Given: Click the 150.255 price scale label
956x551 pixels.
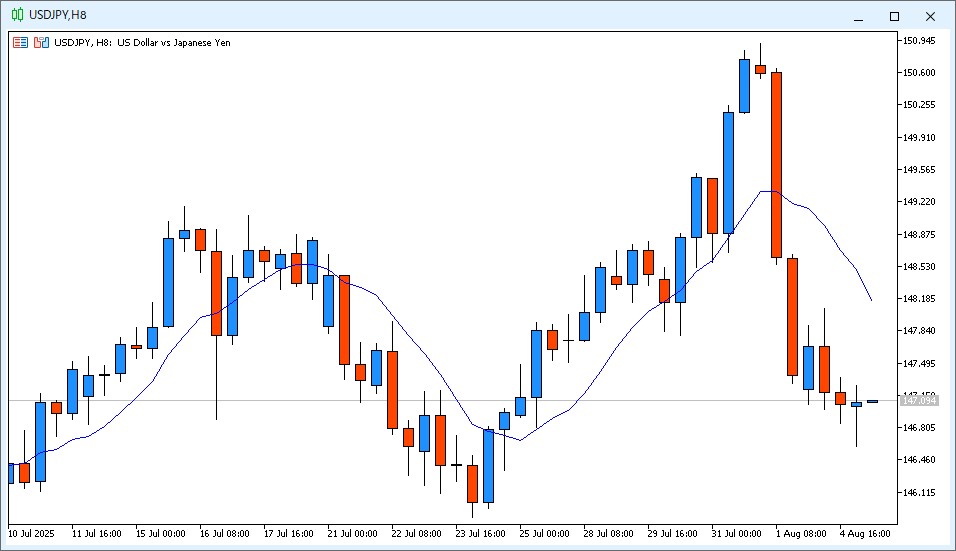Looking at the screenshot, I should pyautogui.click(x=919, y=105).
